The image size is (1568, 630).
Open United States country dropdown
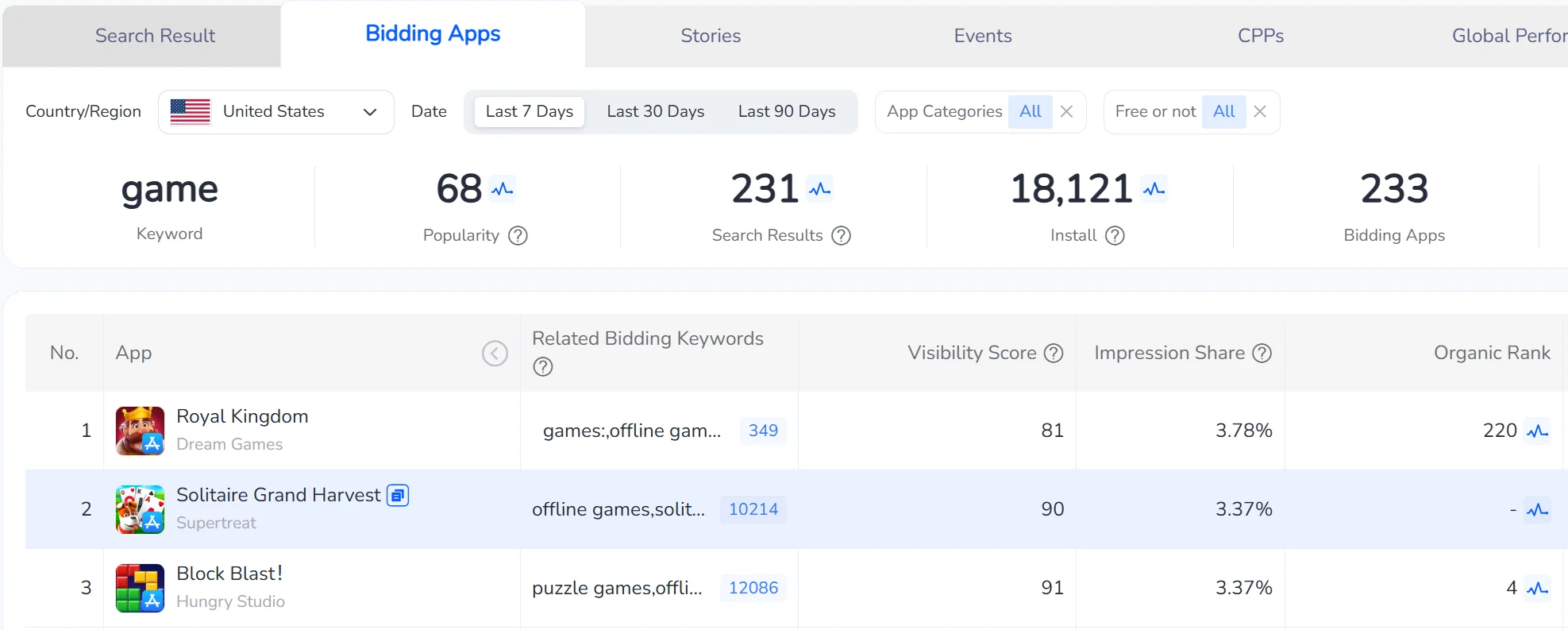pyautogui.click(x=275, y=112)
